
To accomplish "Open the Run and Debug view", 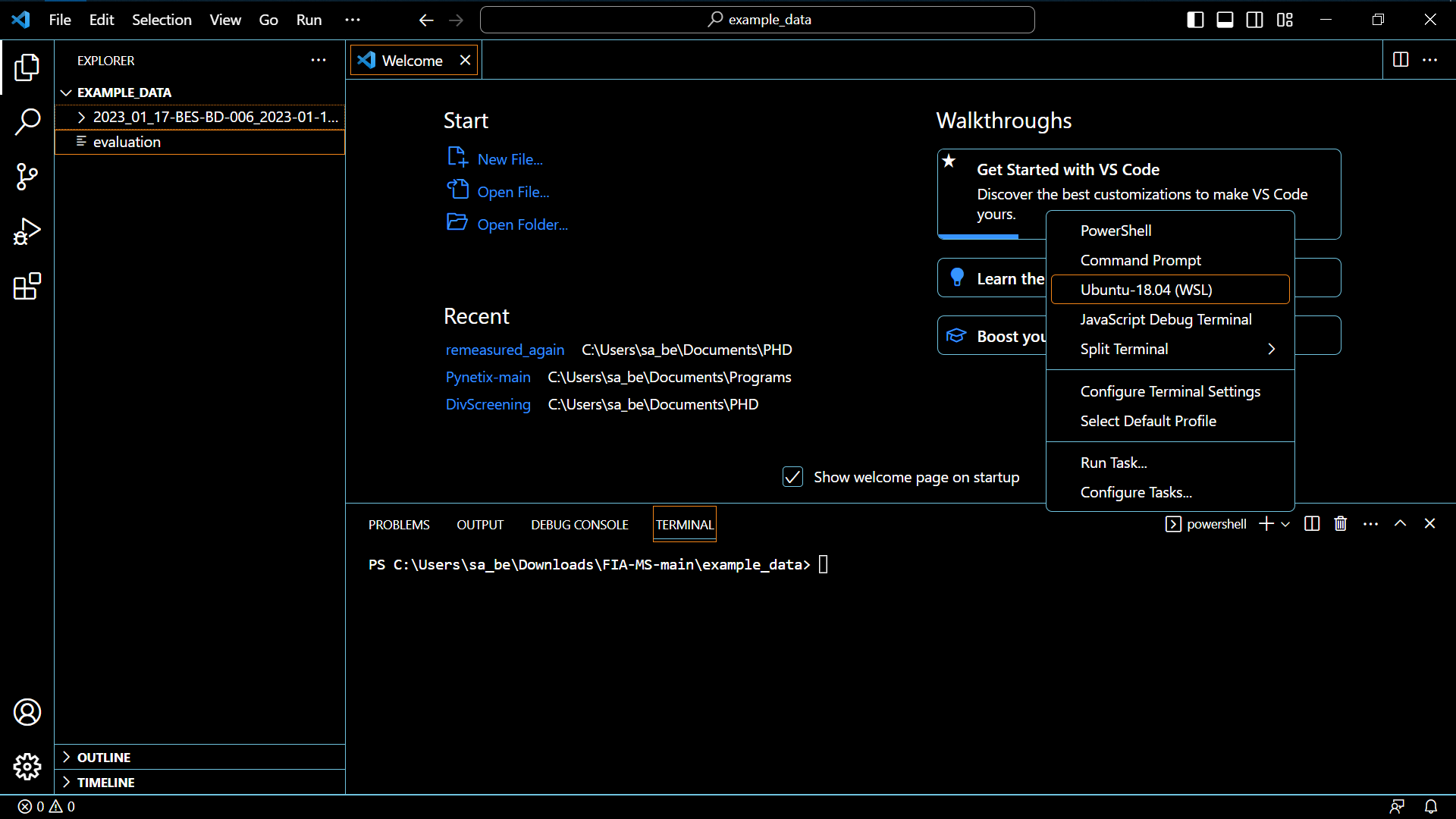I will pyautogui.click(x=27, y=231).
